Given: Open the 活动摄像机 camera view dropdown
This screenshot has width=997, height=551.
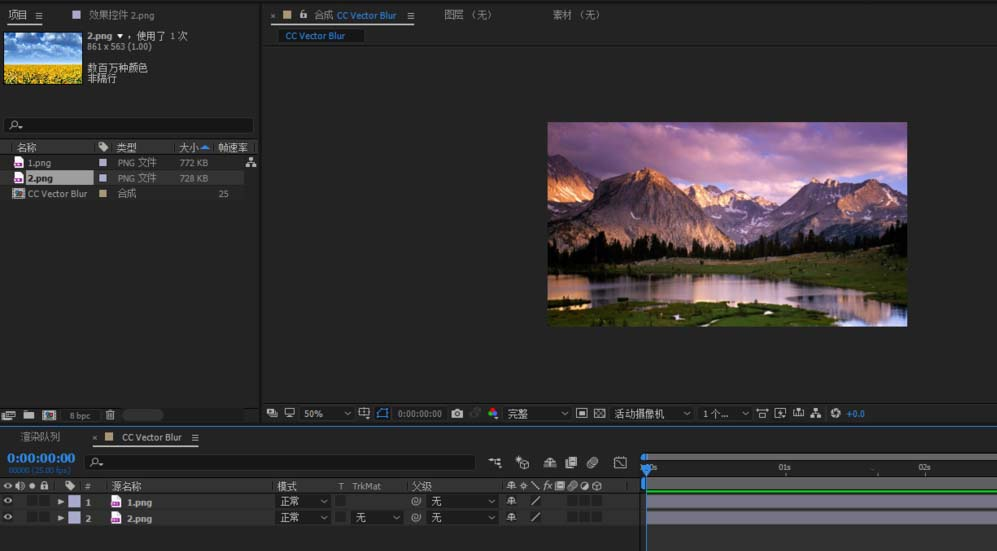Looking at the screenshot, I should (x=652, y=414).
